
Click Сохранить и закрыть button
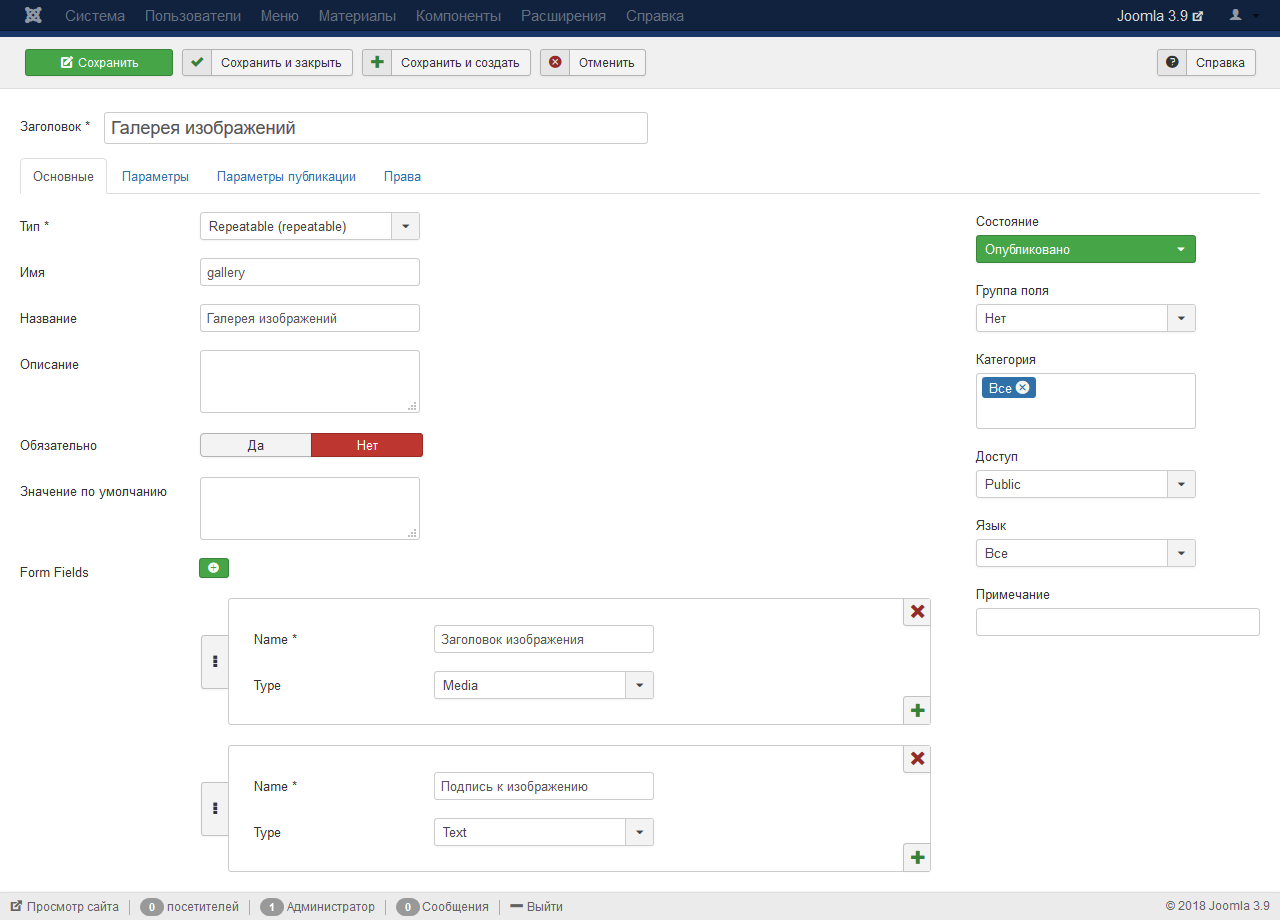click(x=267, y=62)
